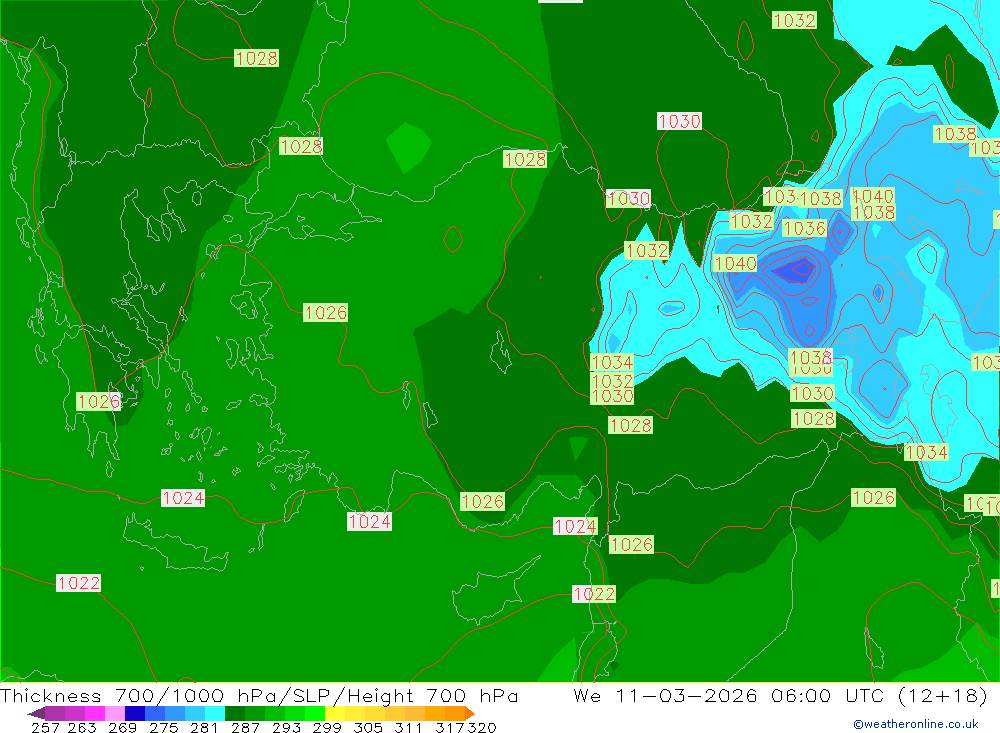Click the purple arrow tip starting the color scale

36,713
